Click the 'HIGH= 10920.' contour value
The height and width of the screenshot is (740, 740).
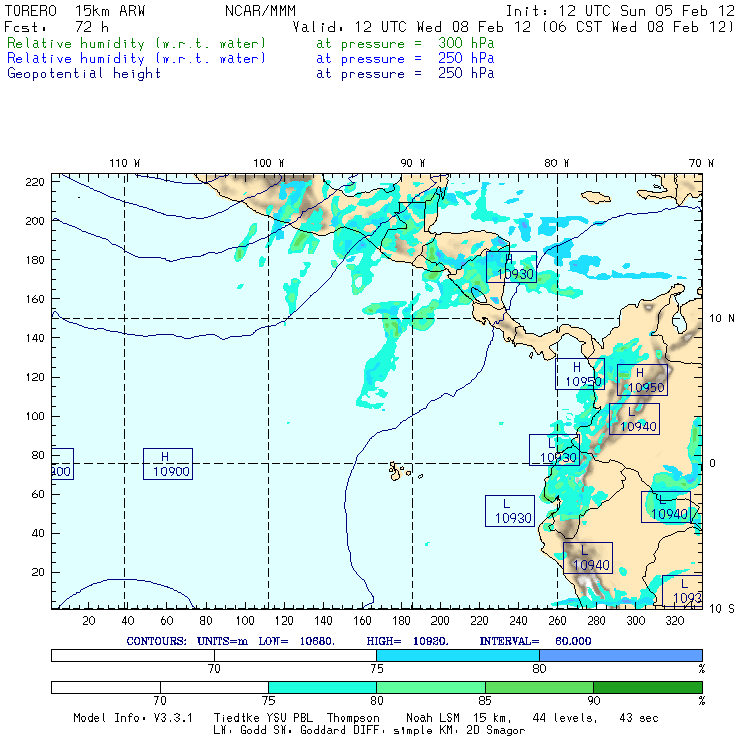pos(408,641)
